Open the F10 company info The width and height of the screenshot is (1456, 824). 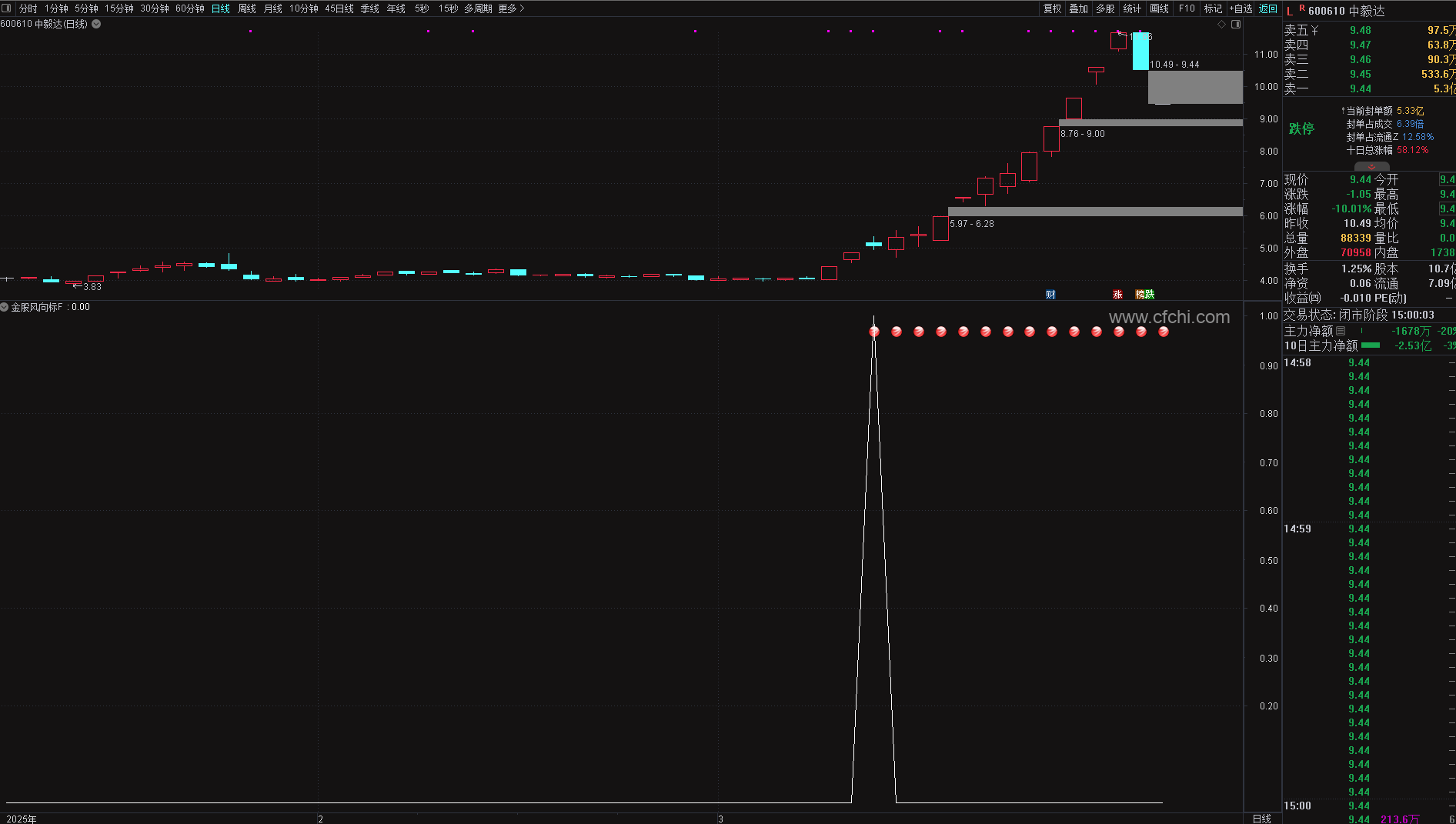pos(1187,8)
